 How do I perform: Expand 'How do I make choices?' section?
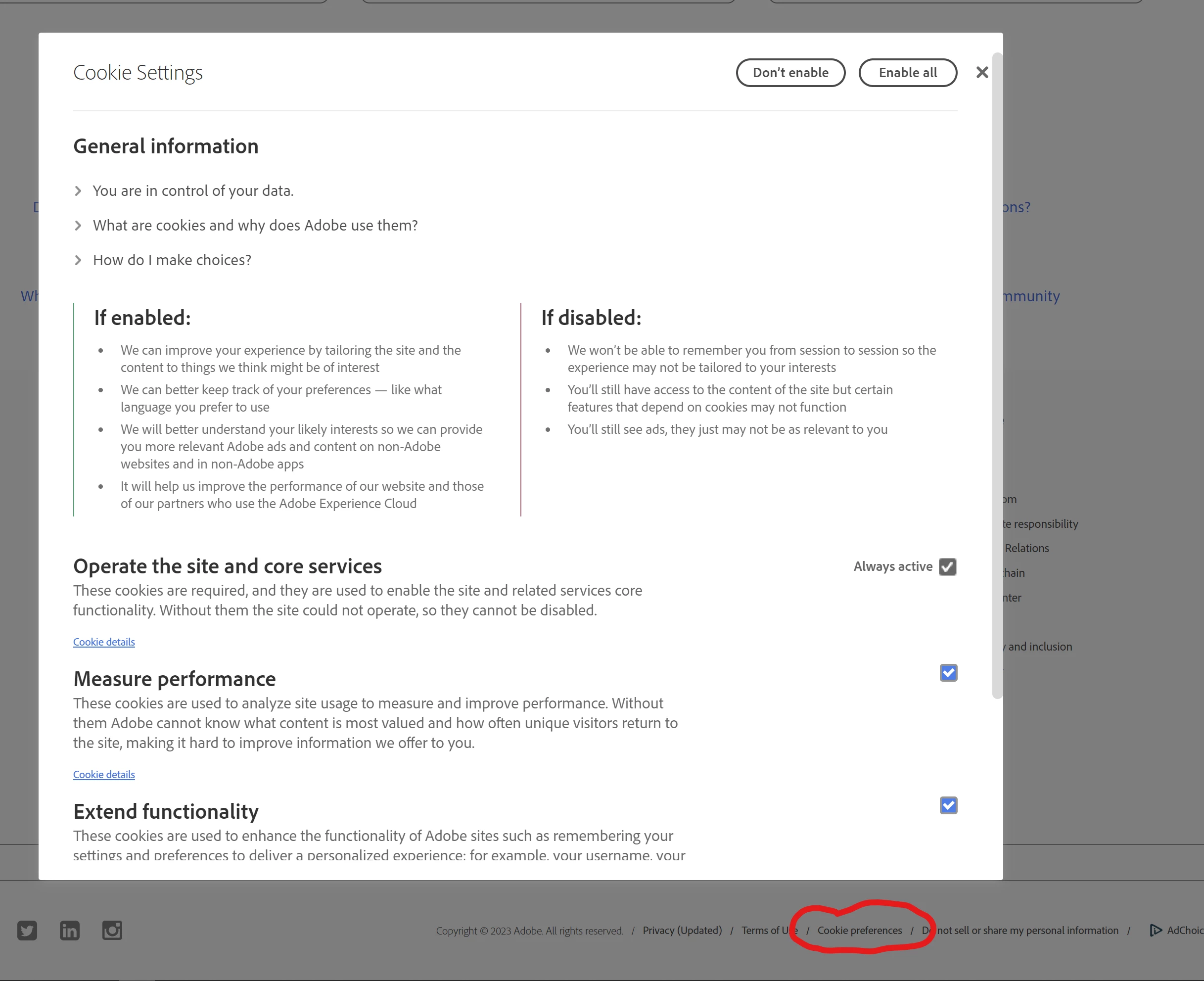coord(172,260)
